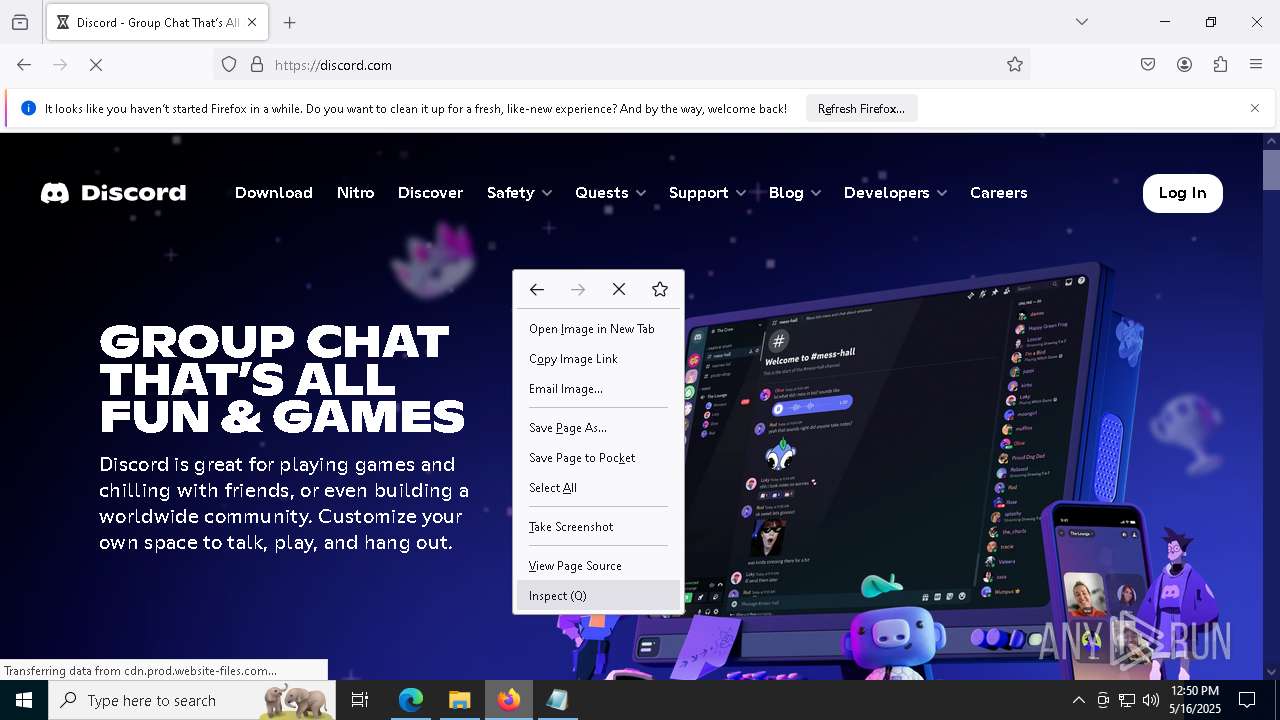Open the Careers link

pyautogui.click(x=998, y=193)
